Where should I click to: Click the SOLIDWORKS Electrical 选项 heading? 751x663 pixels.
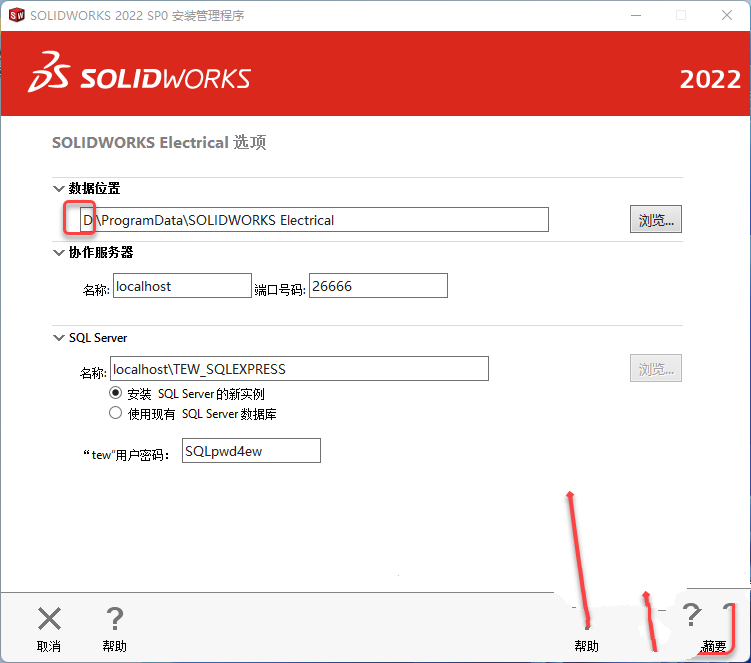click(159, 143)
